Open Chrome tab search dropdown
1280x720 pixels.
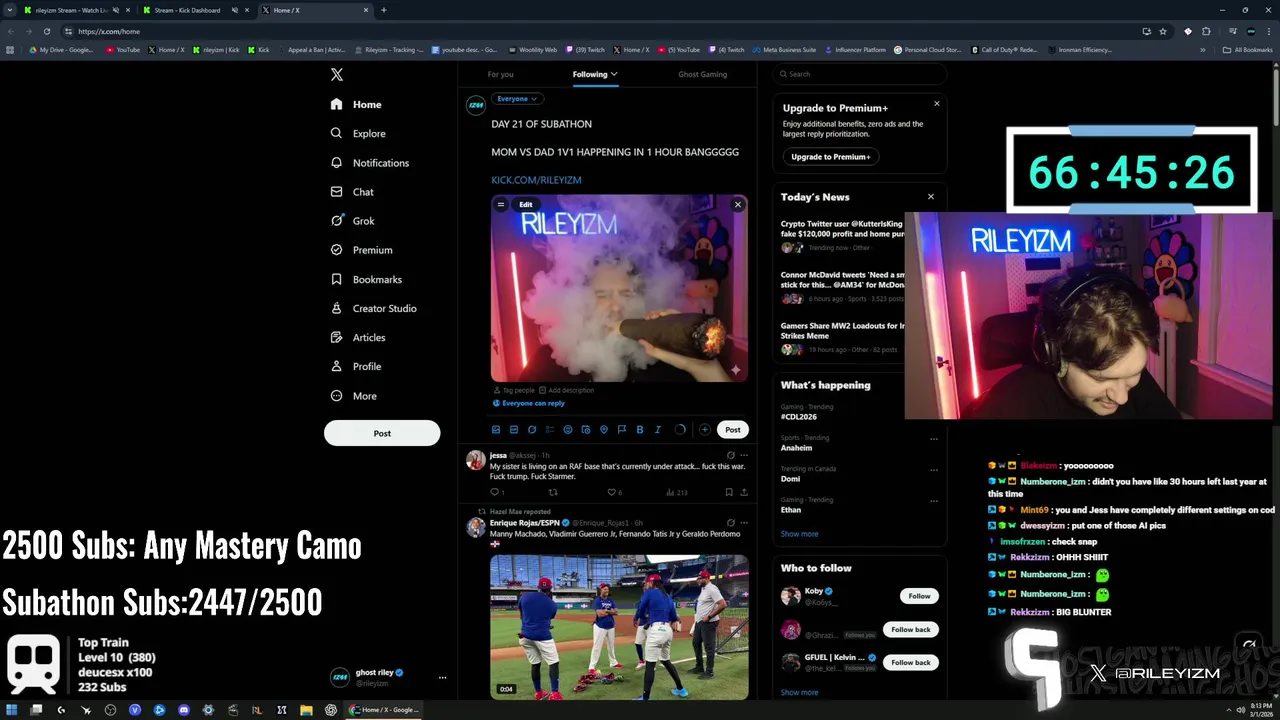pos(10,10)
